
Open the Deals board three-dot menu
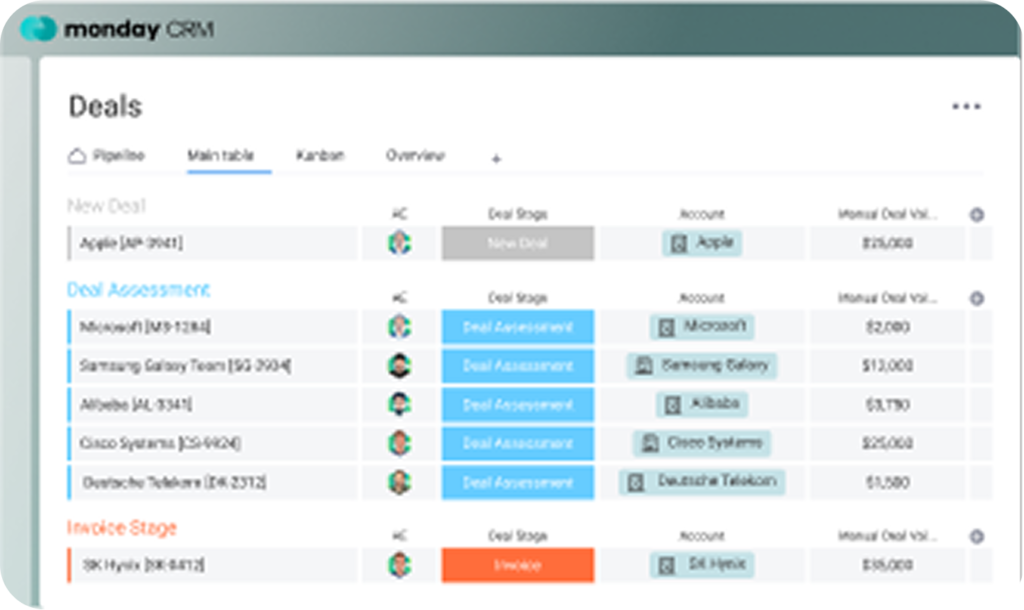click(966, 106)
